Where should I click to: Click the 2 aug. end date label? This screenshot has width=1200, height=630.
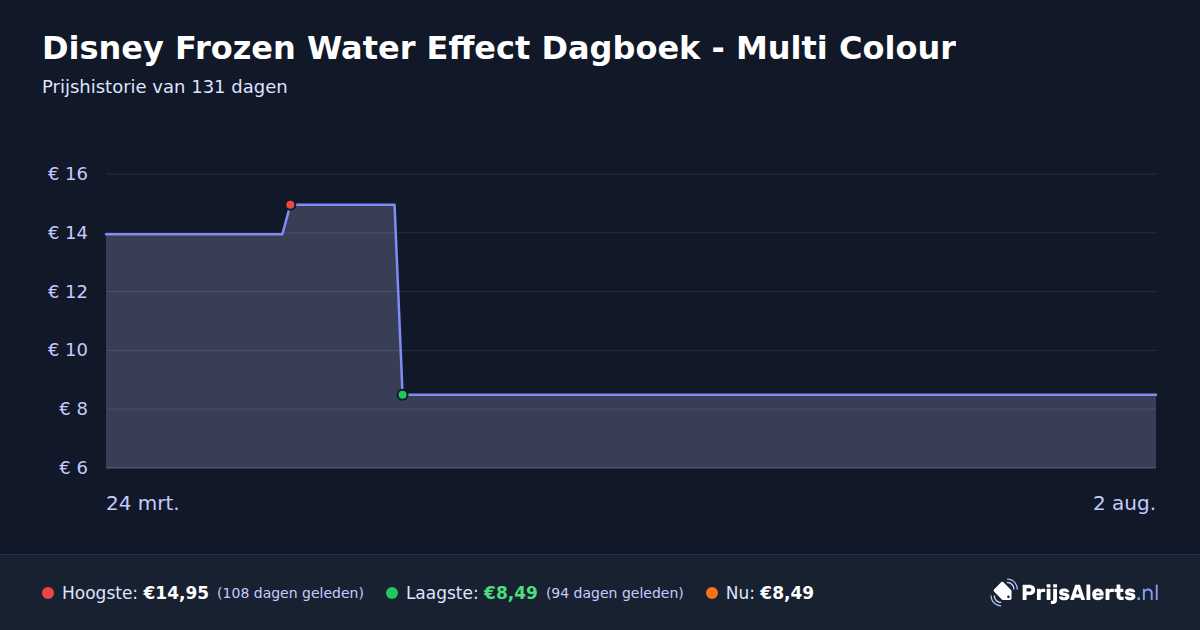1124,503
